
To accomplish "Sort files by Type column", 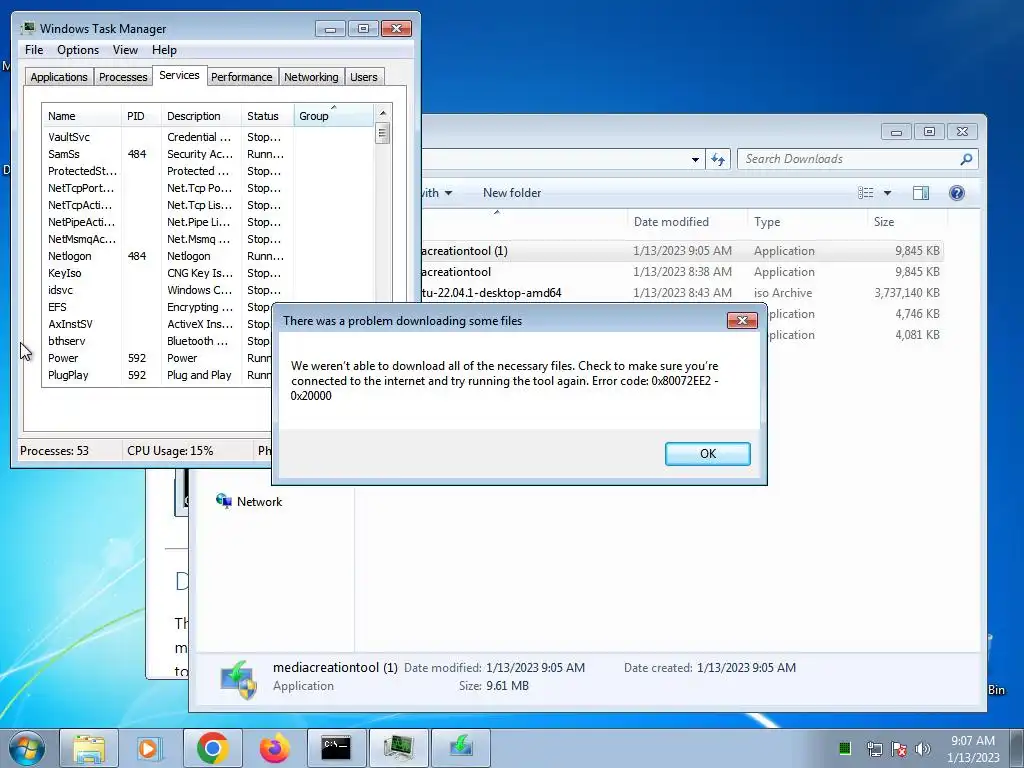I will (x=807, y=222).
